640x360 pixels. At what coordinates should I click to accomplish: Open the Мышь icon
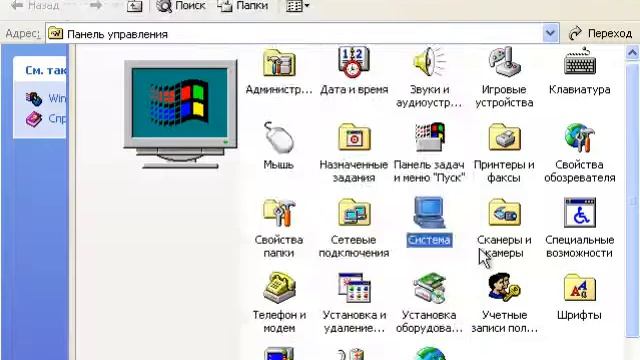click(279, 138)
